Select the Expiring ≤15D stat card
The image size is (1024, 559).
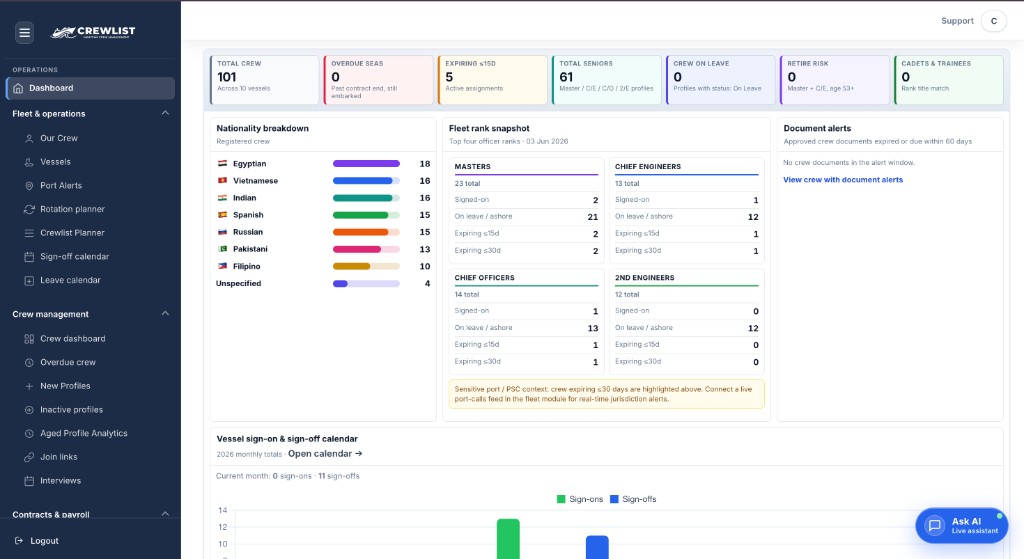492,80
